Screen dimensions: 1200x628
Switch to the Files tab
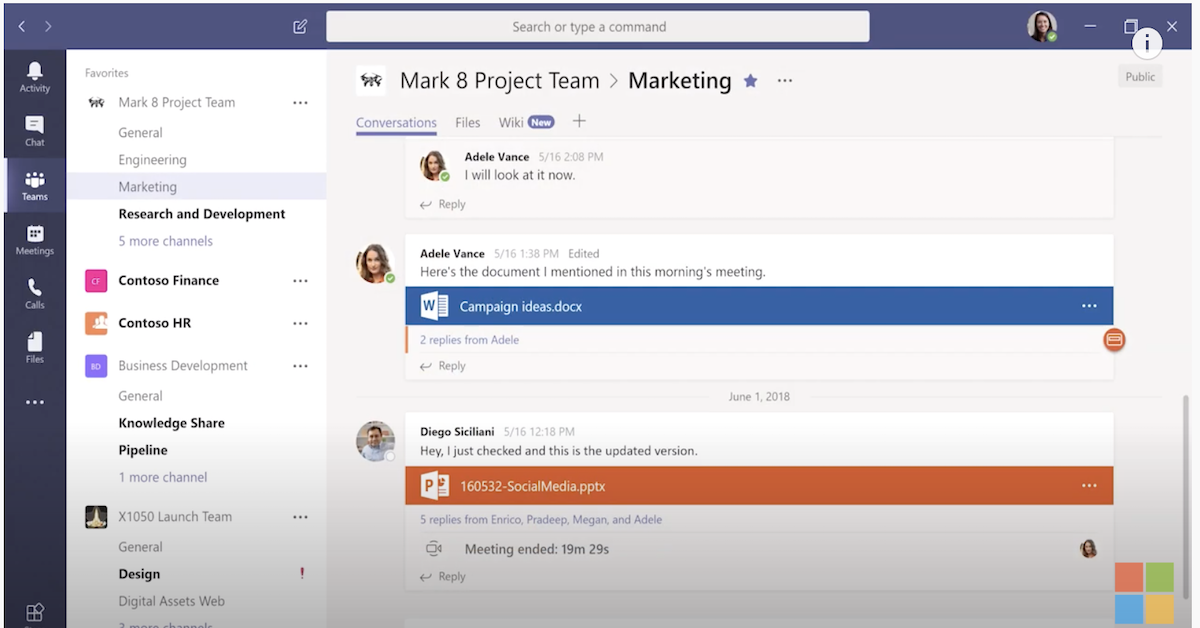click(x=467, y=123)
